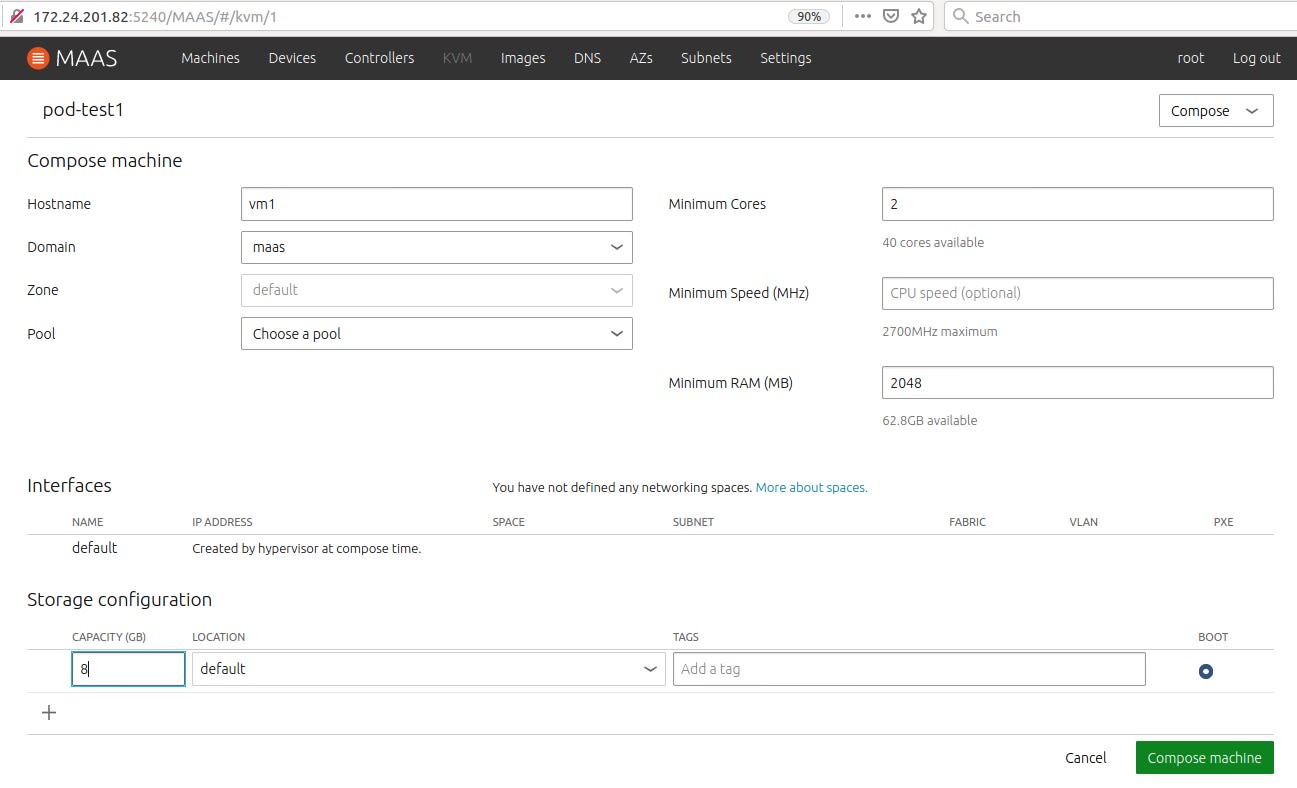Click the Minimum RAM field with 2048
1297x788 pixels.
(1078, 383)
